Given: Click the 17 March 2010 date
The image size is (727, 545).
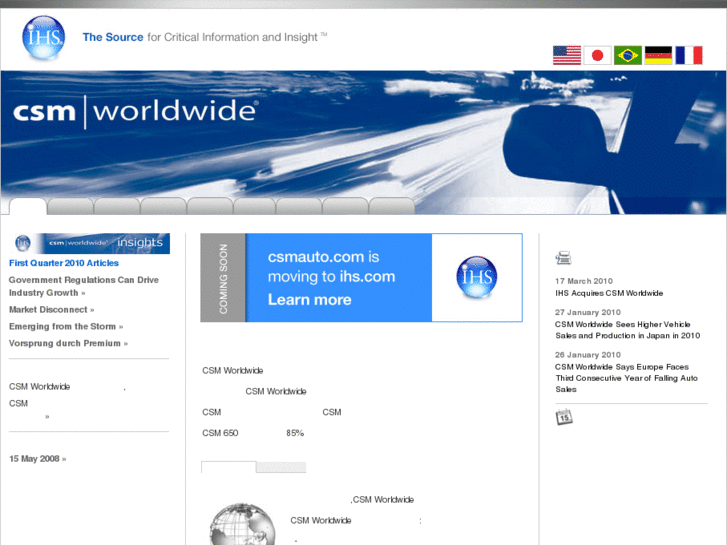Looking at the screenshot, I should [584, 281].
